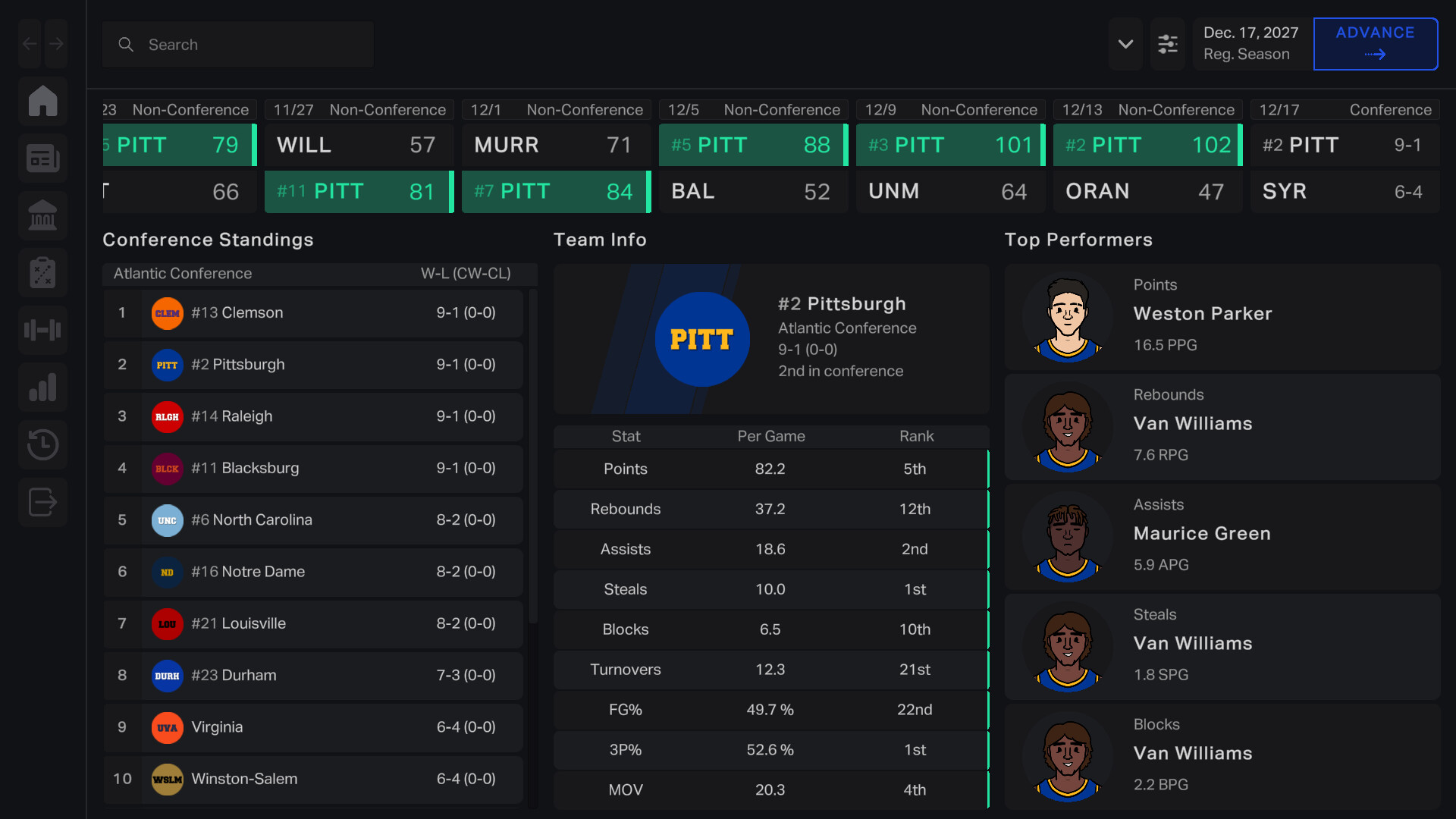Viewport: 1456px width, 819px height.
Task: Click the sign-out icon at the sidebar bottom
Action: (43, 501)
